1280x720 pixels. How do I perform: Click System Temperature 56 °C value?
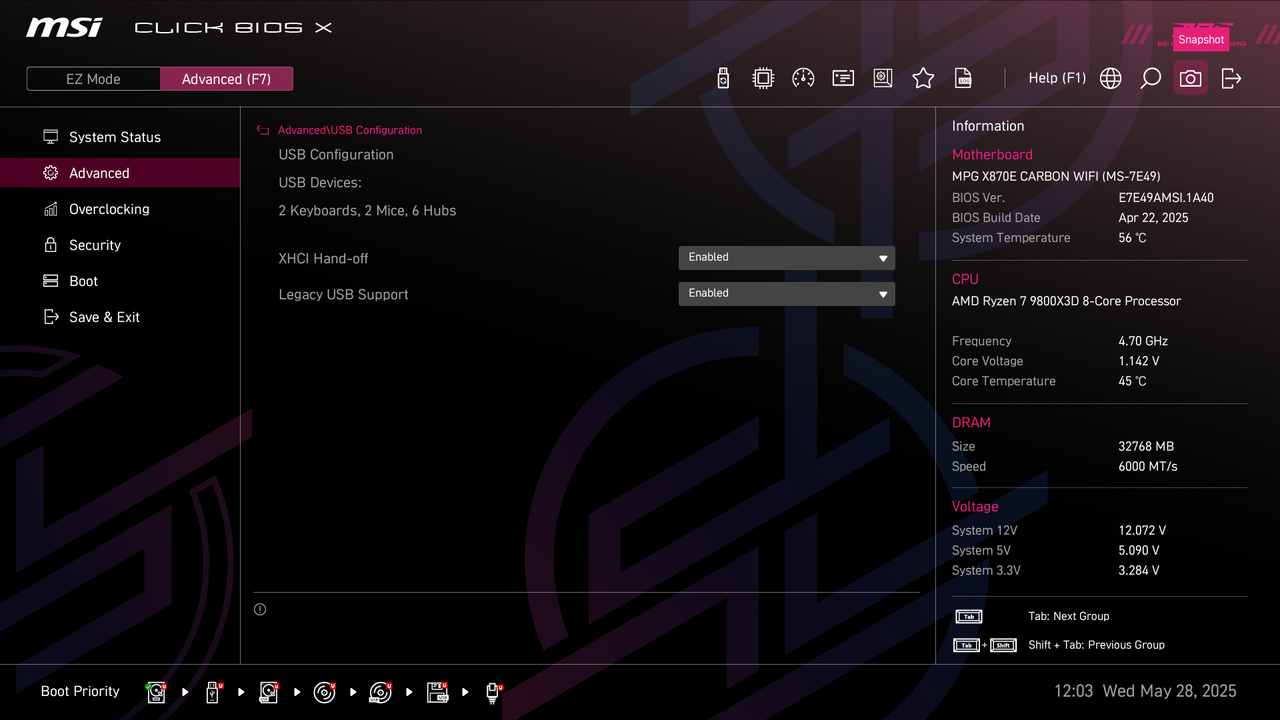click(x=1132, y=238)
